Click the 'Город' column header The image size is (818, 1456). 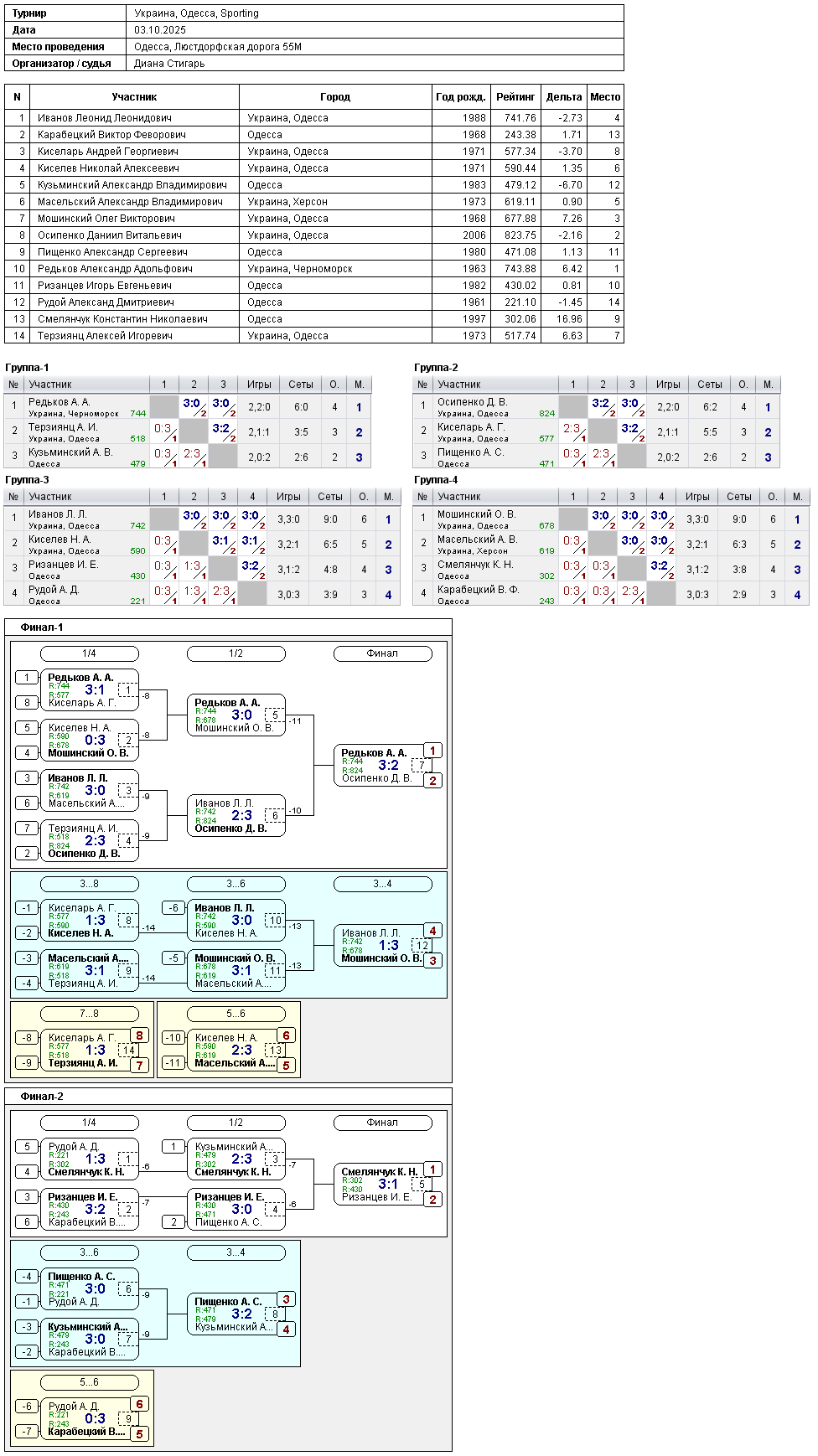point(335,97)
